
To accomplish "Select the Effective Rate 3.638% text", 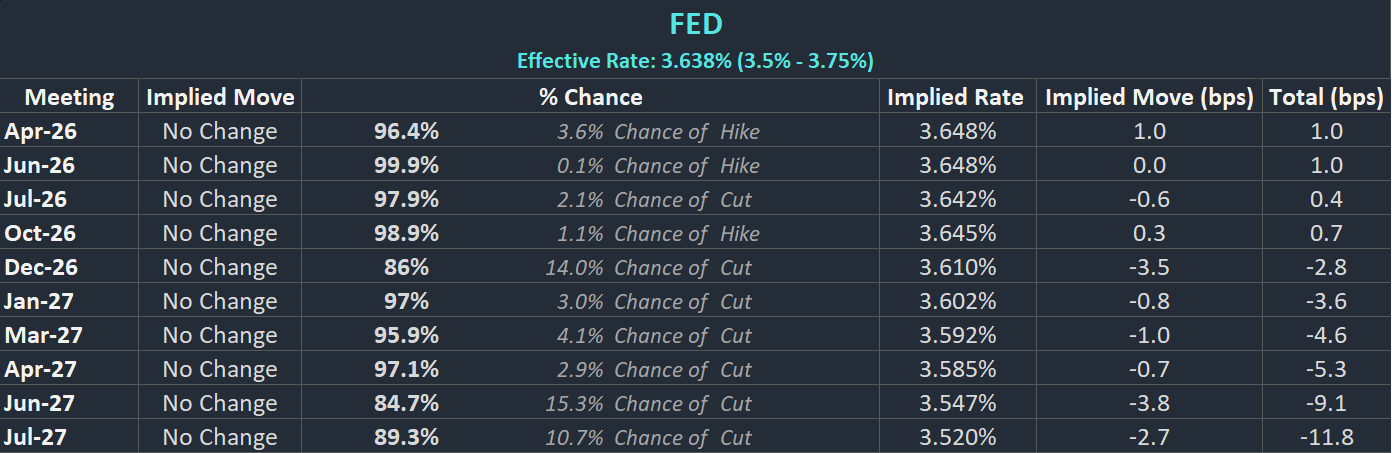I will (x=695, y=61).
